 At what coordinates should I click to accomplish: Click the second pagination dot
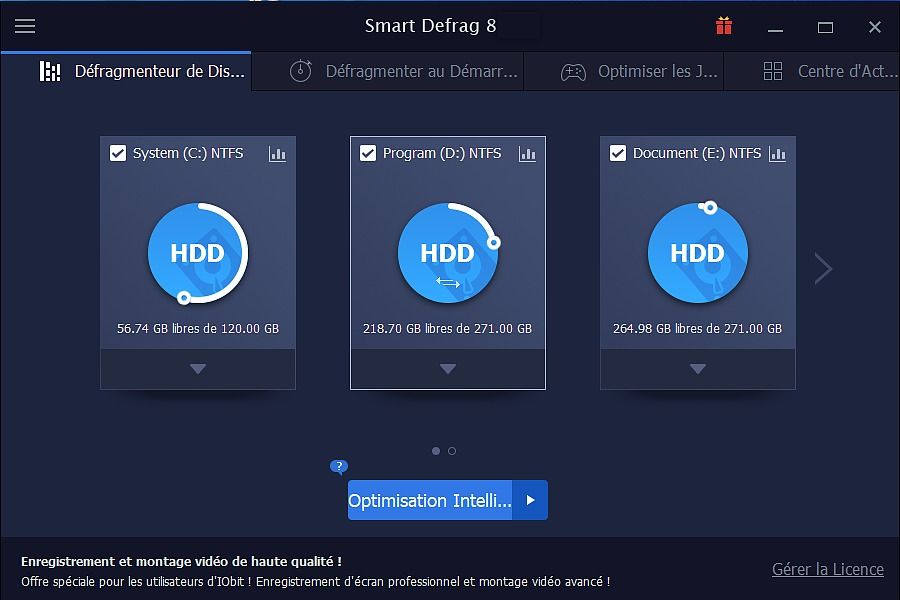click(x=452, y=451)
